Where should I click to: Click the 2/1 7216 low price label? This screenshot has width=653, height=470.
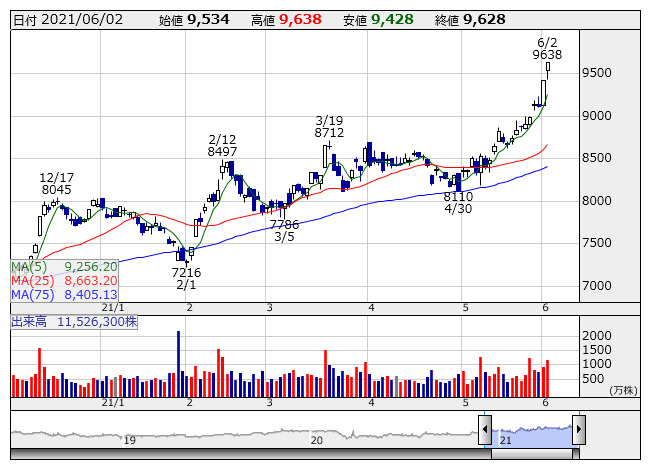coord(186,278)
